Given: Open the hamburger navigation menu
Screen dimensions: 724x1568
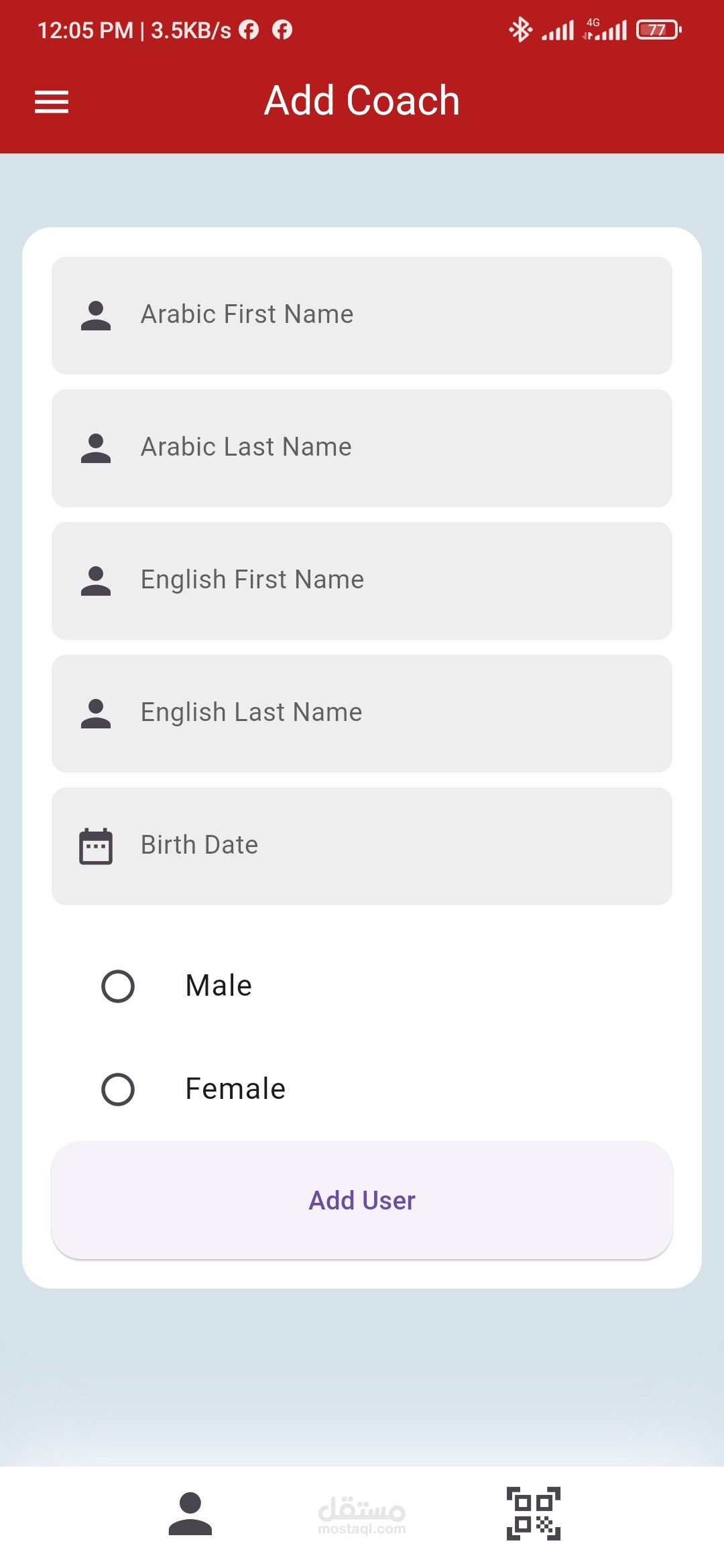Looking at the screenshot, I should 52,102.
